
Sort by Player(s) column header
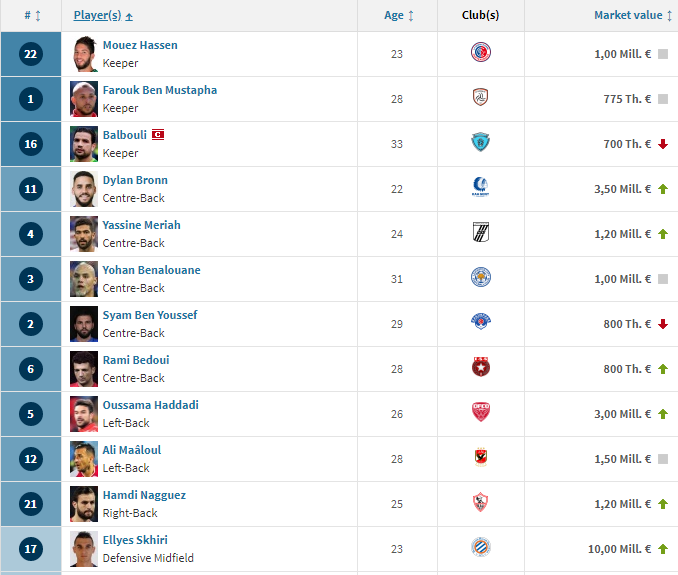[103, 16]
